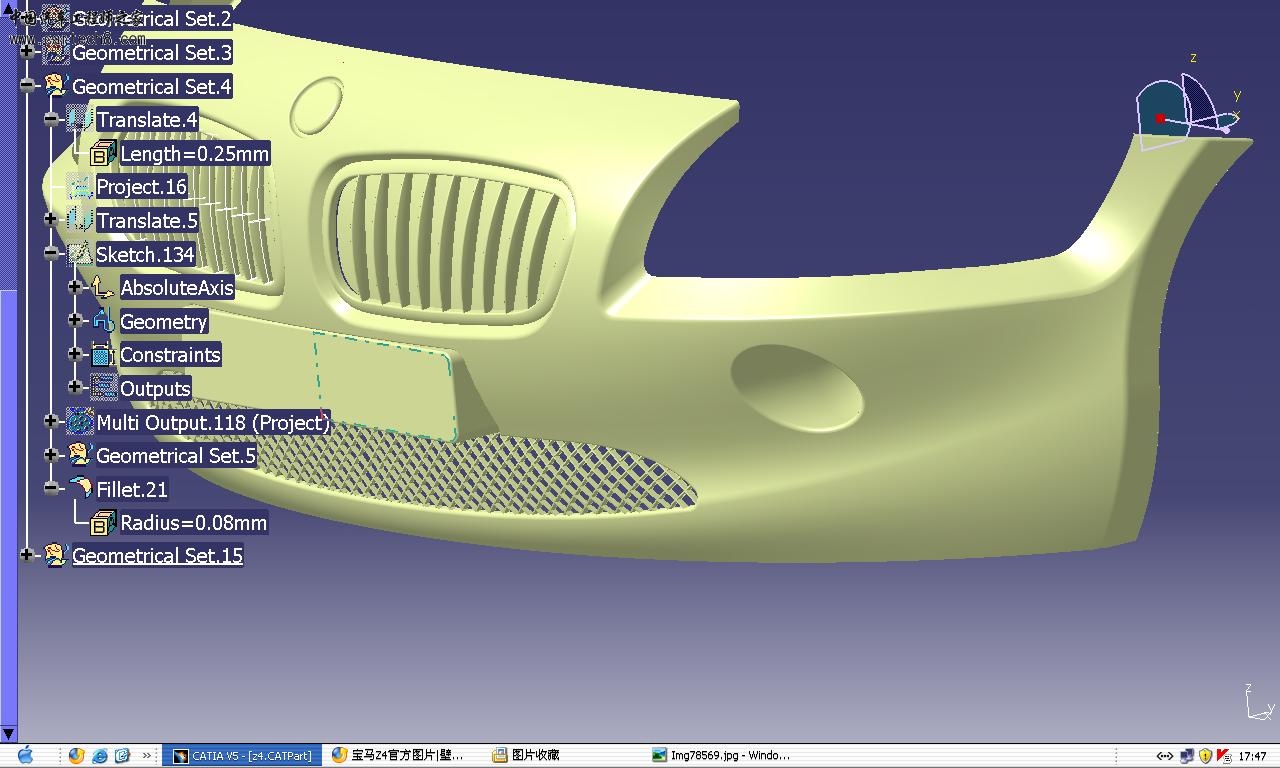The height and width of the screenshot is (768, 1280).
Task: Click the left scrollbar down arrow
Action: (8, 735)
